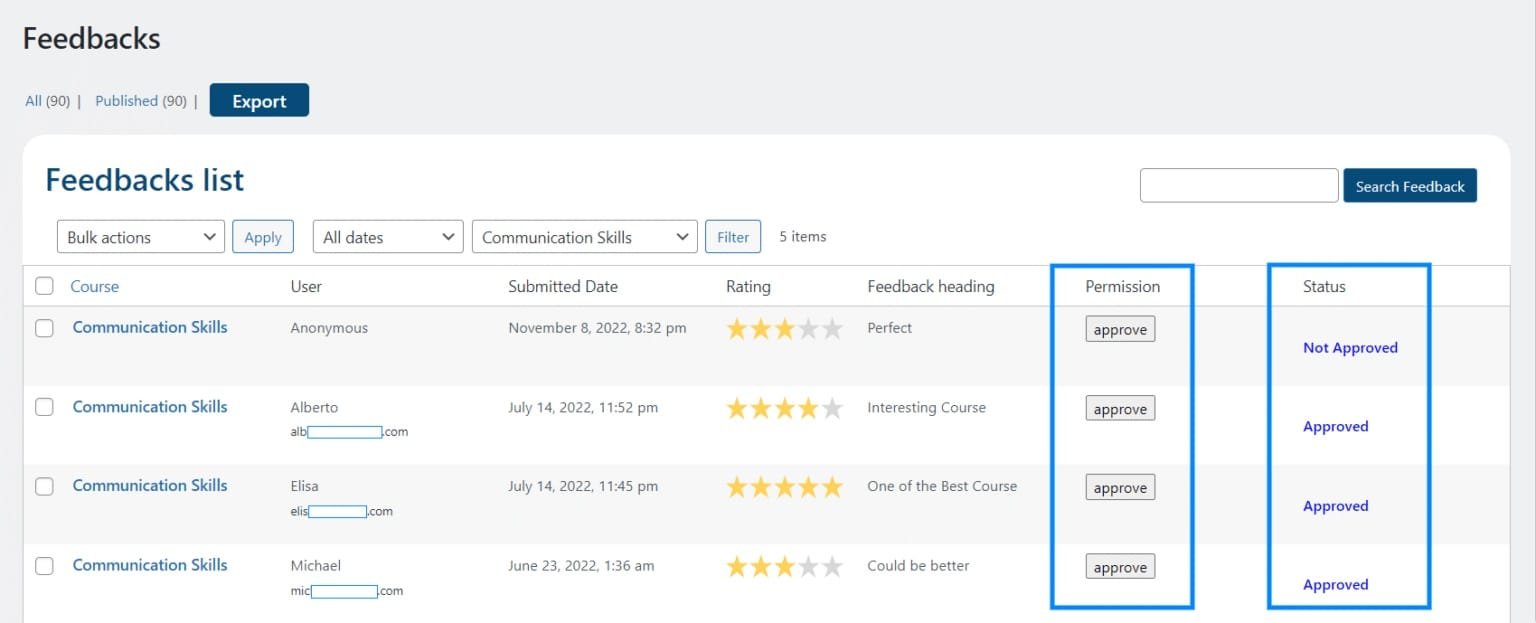Show All (90) feedbacks view

(x=47, y=101)
